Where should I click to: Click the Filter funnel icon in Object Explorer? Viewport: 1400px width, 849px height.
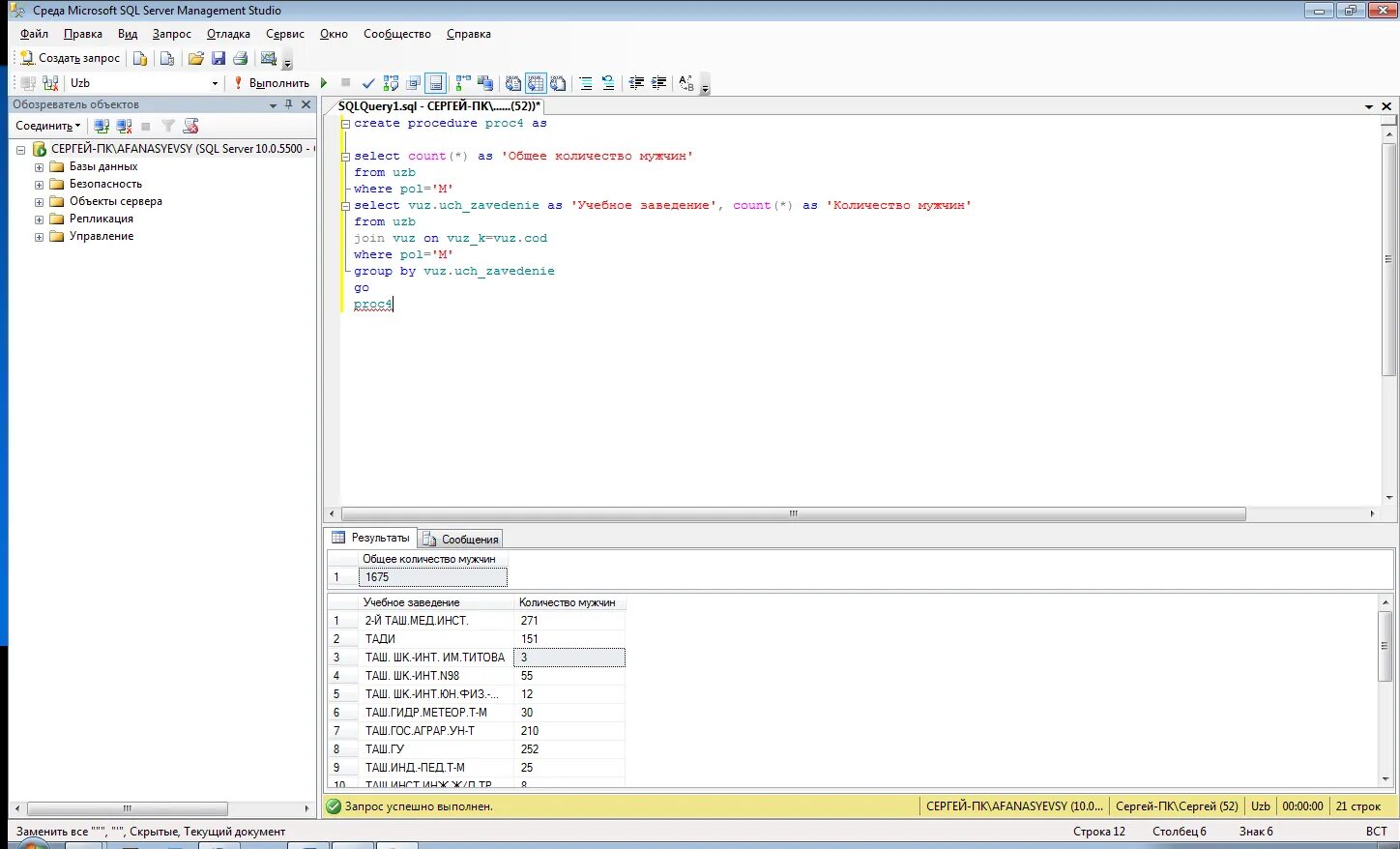[x=168, y=126]
